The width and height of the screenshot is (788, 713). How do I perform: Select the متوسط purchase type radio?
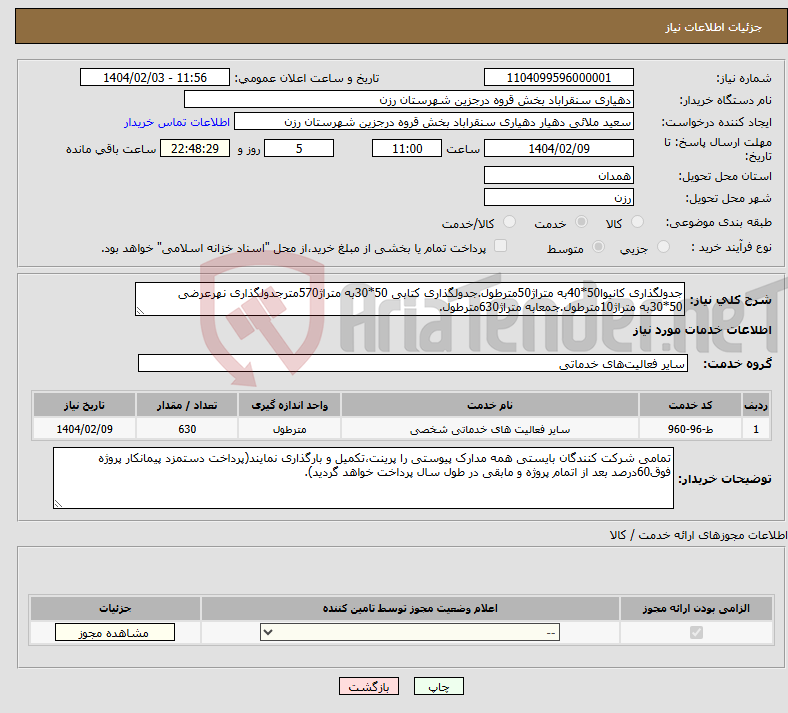(598, 246)
